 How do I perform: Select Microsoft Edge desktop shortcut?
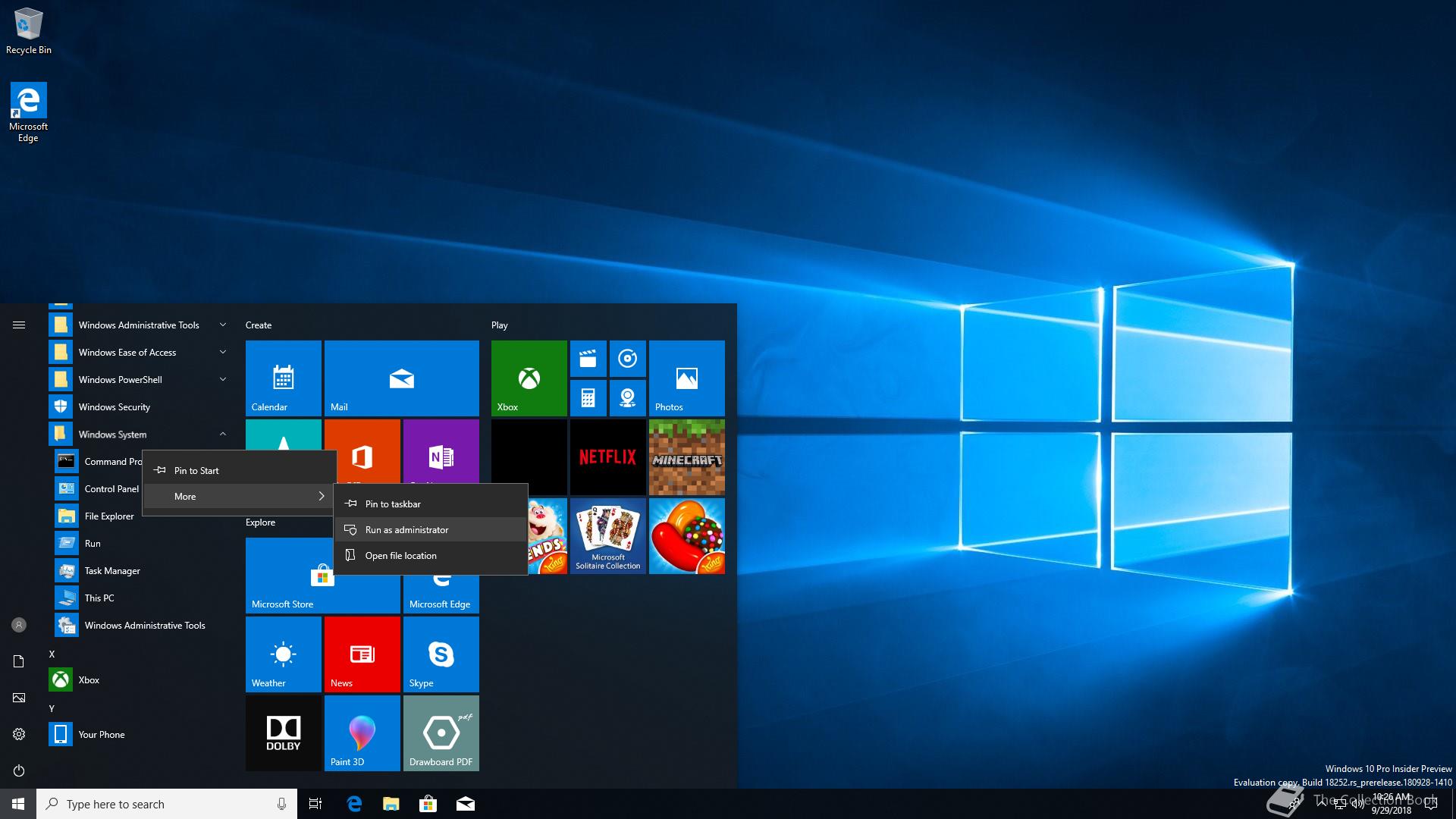pos(28,112)
